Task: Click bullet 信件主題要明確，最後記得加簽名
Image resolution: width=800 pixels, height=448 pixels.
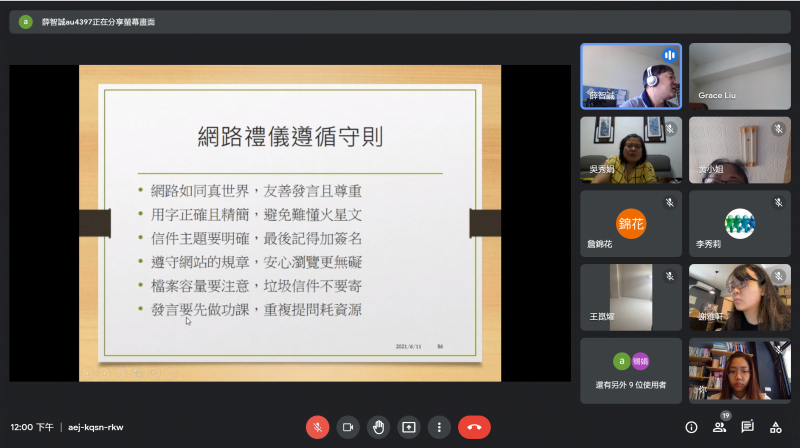Action: 256,238
